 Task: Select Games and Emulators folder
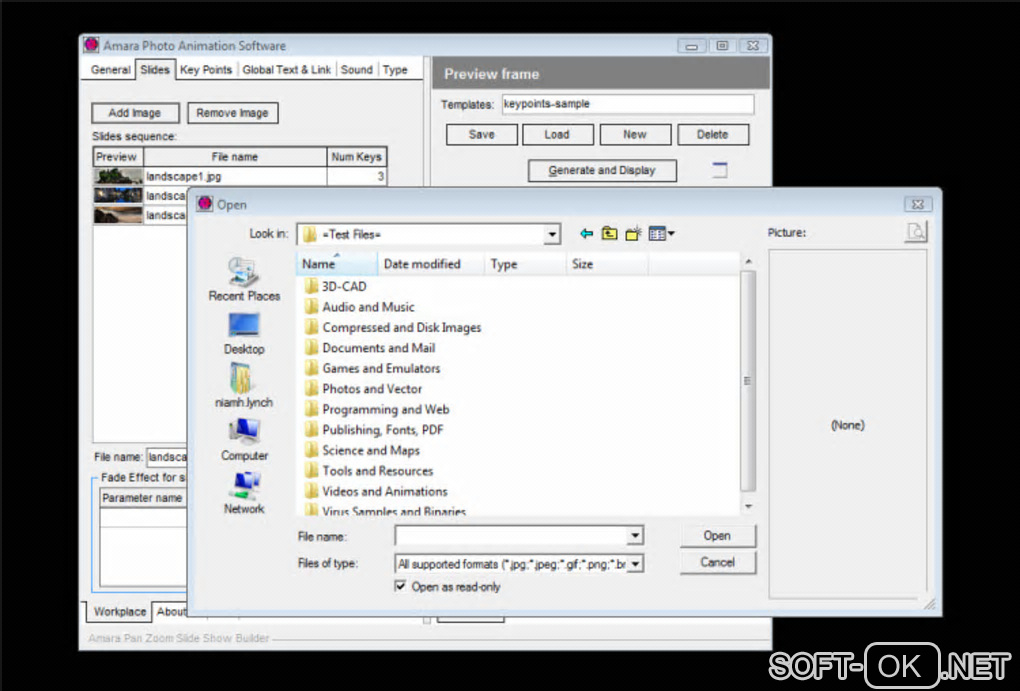(x=373, y=368)
